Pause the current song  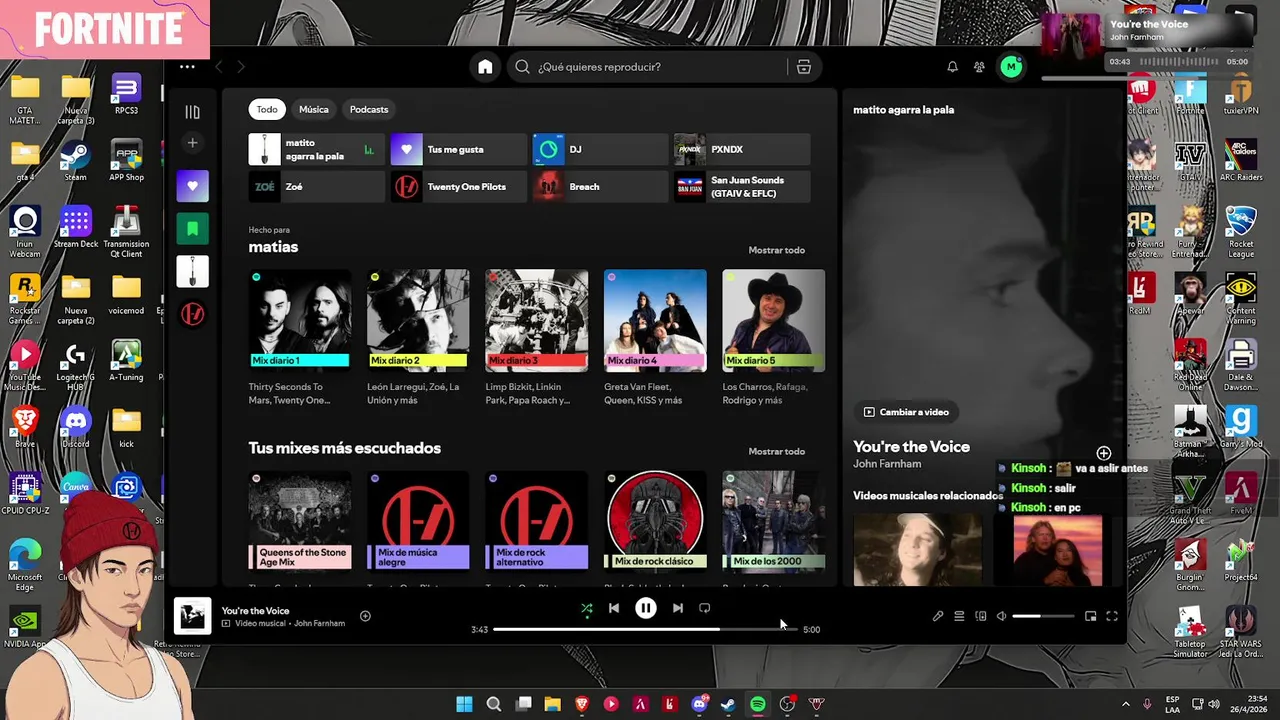pyautogui.click(x=646, y=608)
